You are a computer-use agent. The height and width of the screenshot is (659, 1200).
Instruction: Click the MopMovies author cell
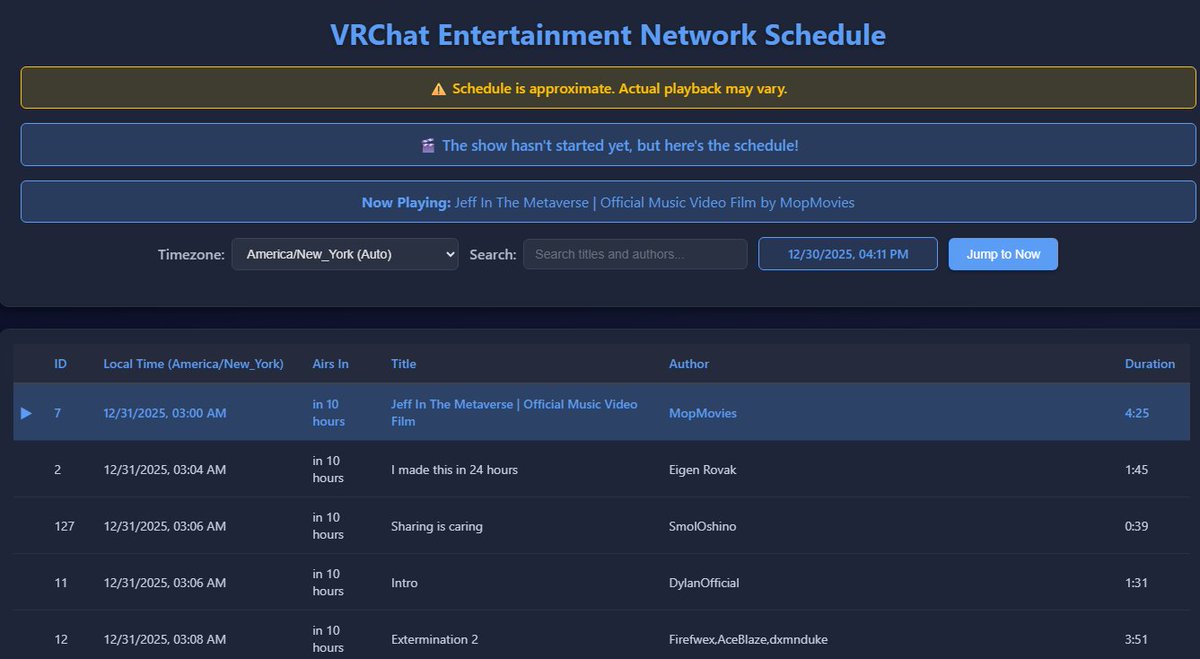(703, 413)
